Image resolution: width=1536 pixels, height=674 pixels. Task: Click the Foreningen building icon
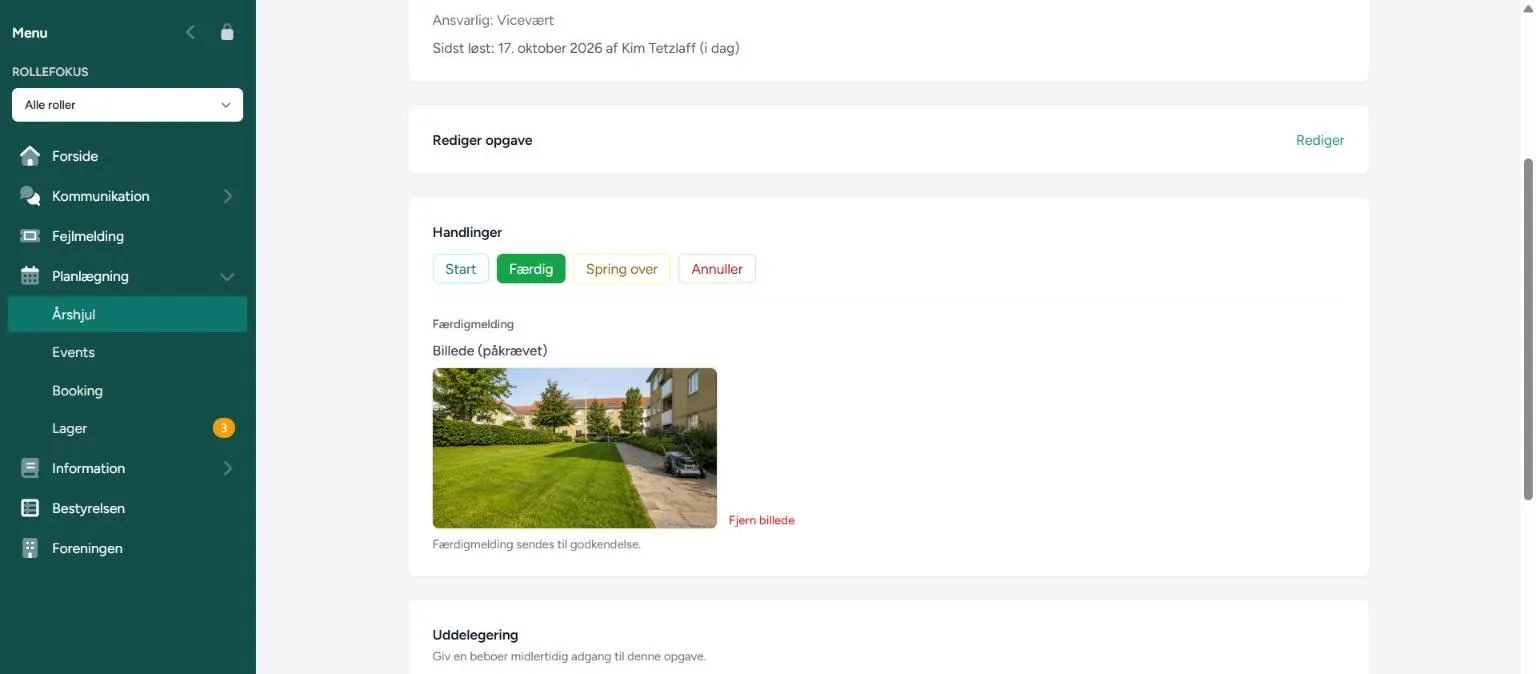tap(30, 548)
